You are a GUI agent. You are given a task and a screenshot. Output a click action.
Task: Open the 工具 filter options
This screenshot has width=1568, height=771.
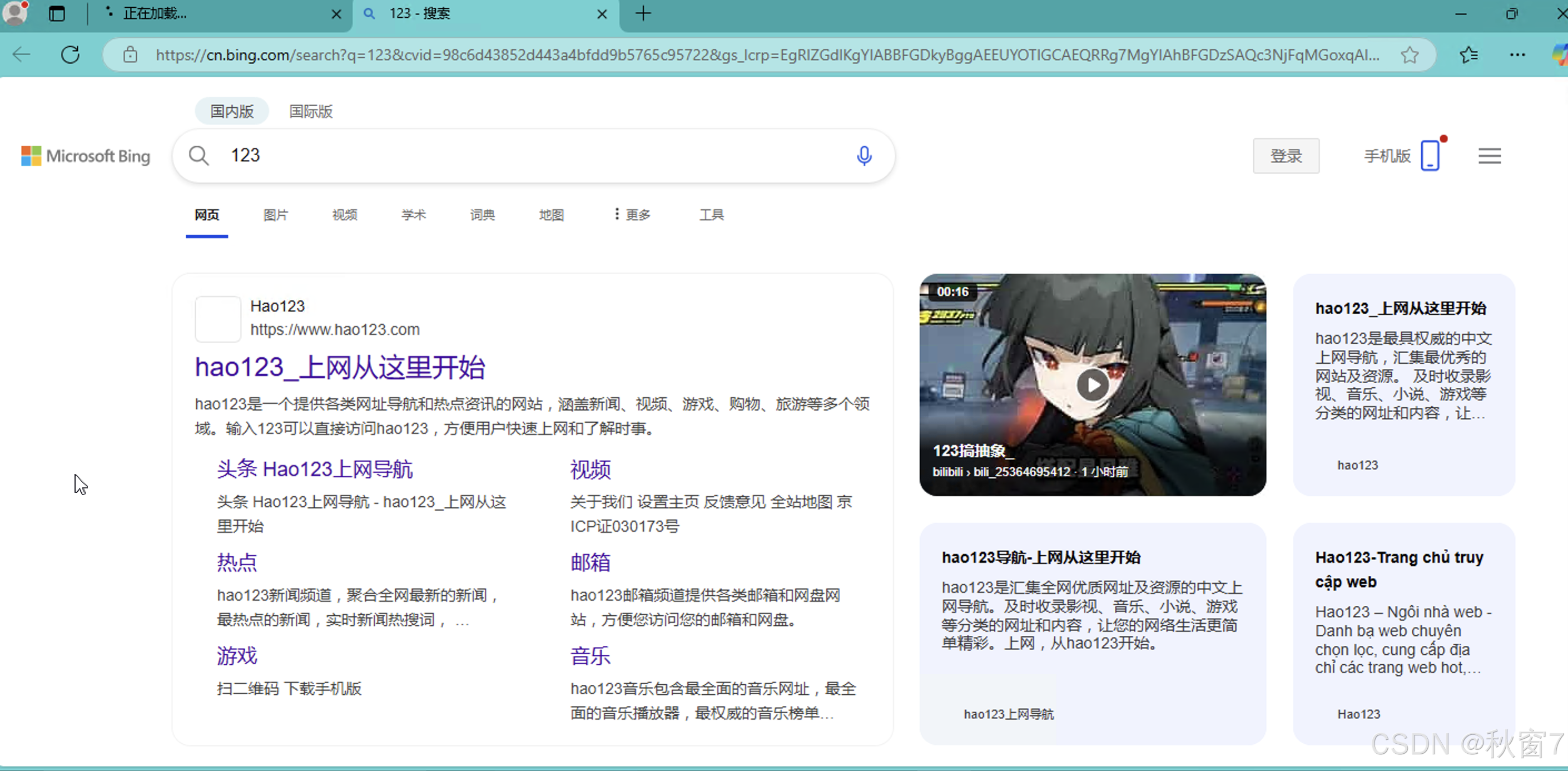(711, 214)
